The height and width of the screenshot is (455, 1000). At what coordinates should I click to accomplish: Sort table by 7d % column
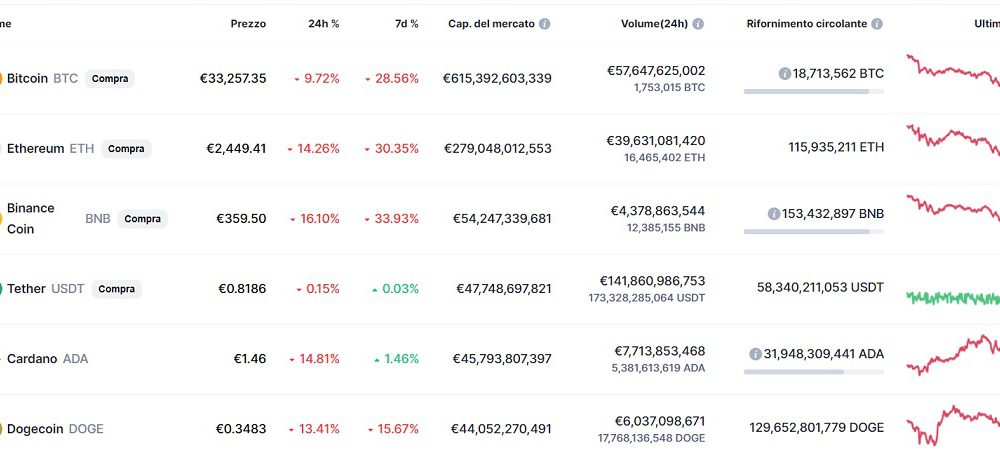(406, 24)
